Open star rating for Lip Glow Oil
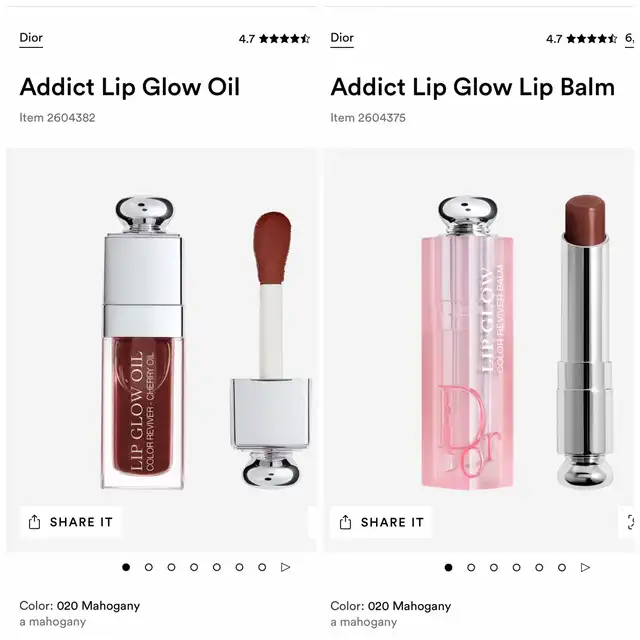This screenshot has height=640, width=640. tap(284, 39)
